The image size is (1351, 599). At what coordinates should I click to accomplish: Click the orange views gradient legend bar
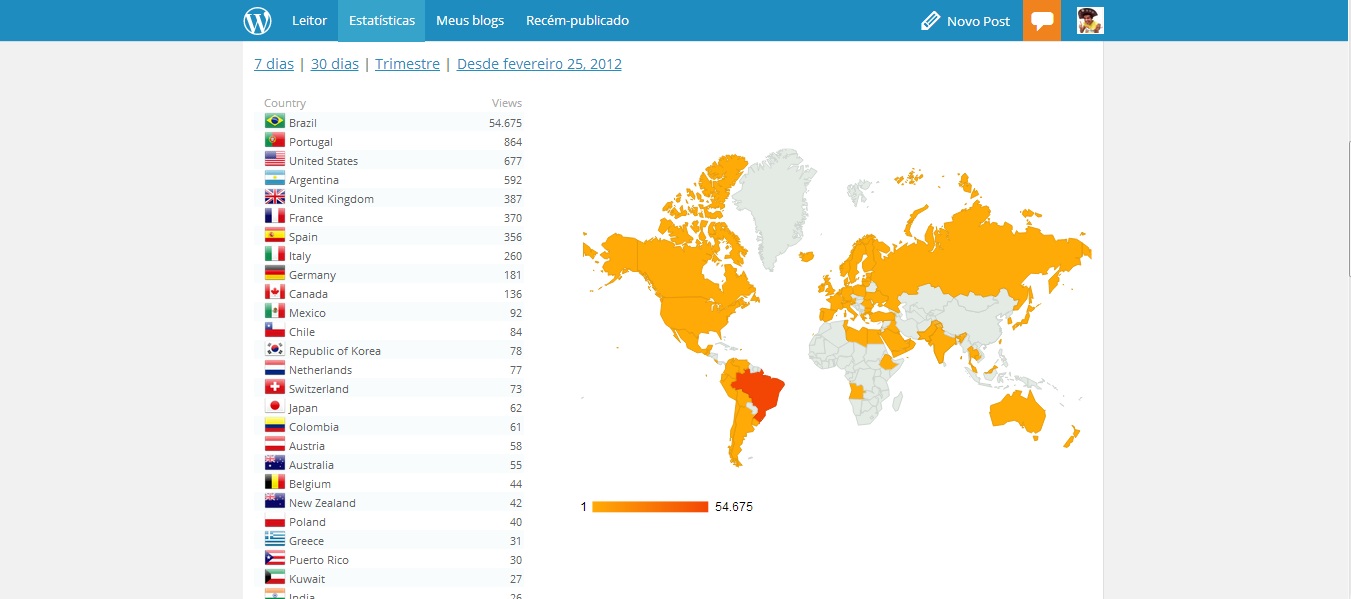[x=650, y=507]
